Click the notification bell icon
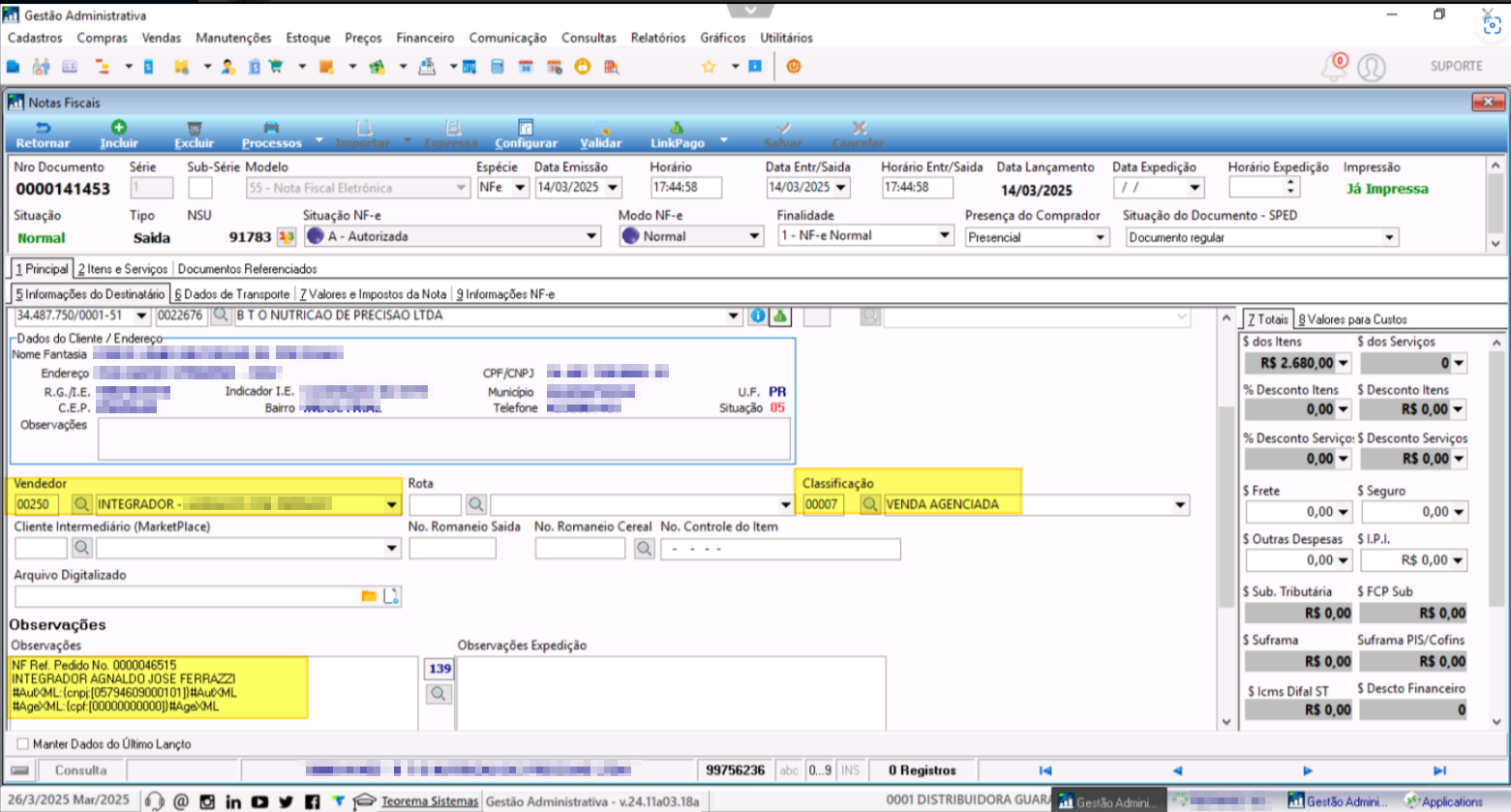 [1335, 67]
